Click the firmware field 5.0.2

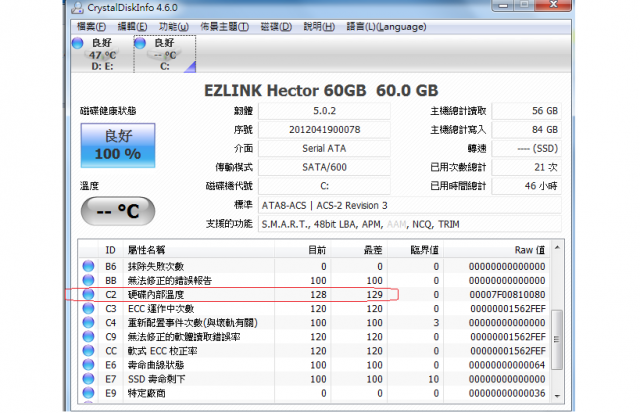pos(324,111)
